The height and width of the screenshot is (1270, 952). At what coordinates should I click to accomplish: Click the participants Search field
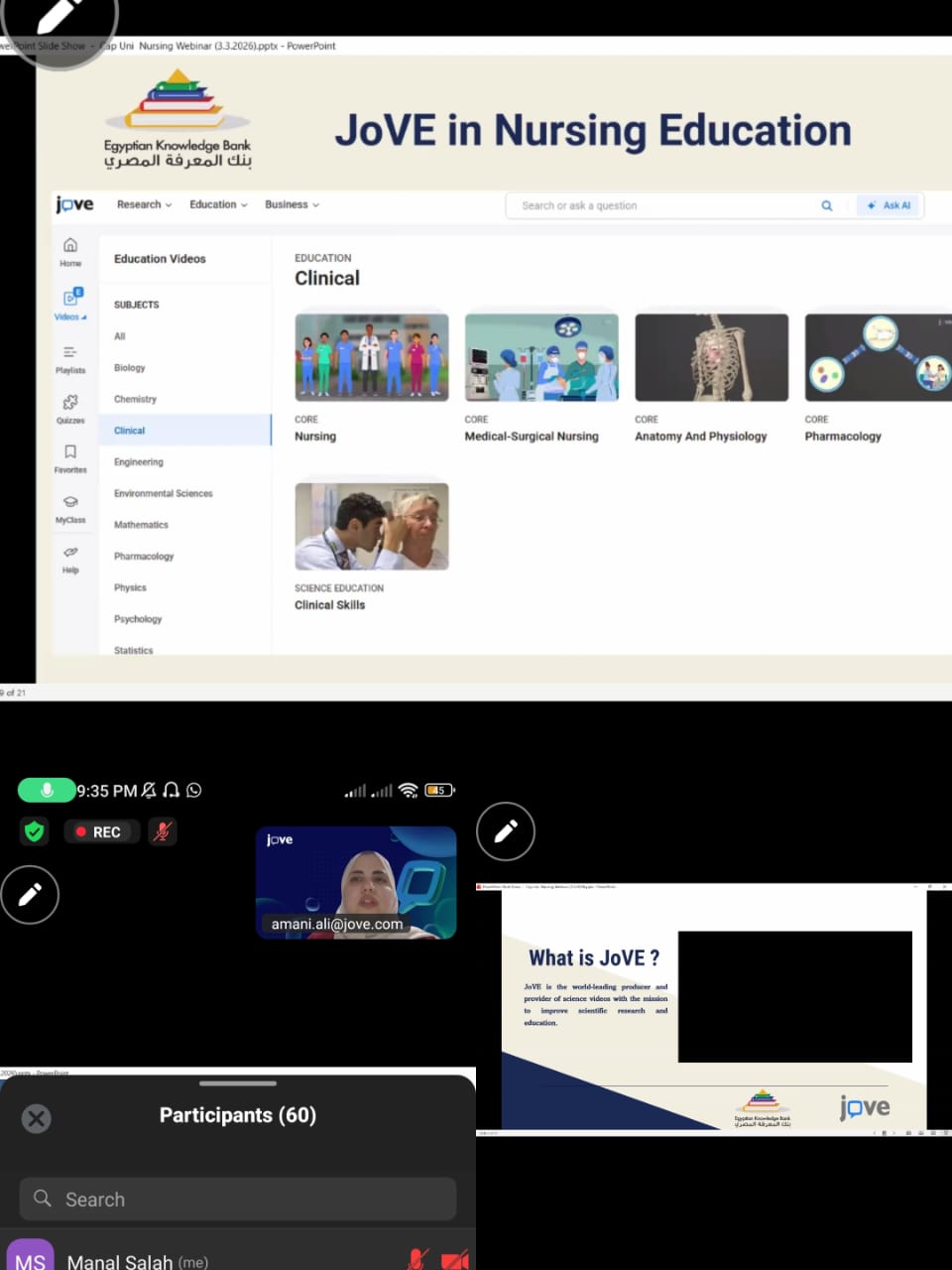point(238,1199)
